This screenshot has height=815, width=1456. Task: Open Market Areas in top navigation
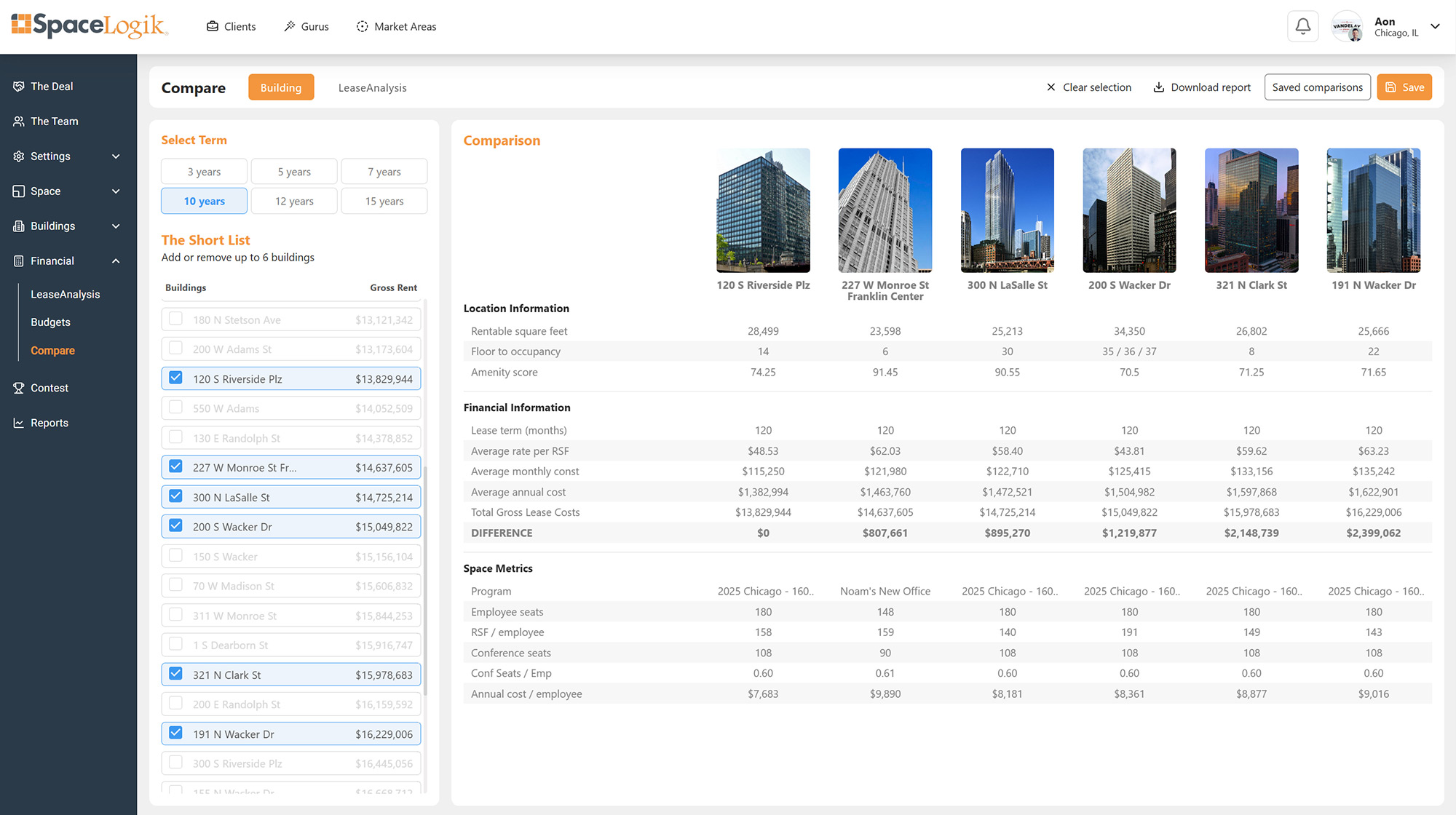(396, 27)
